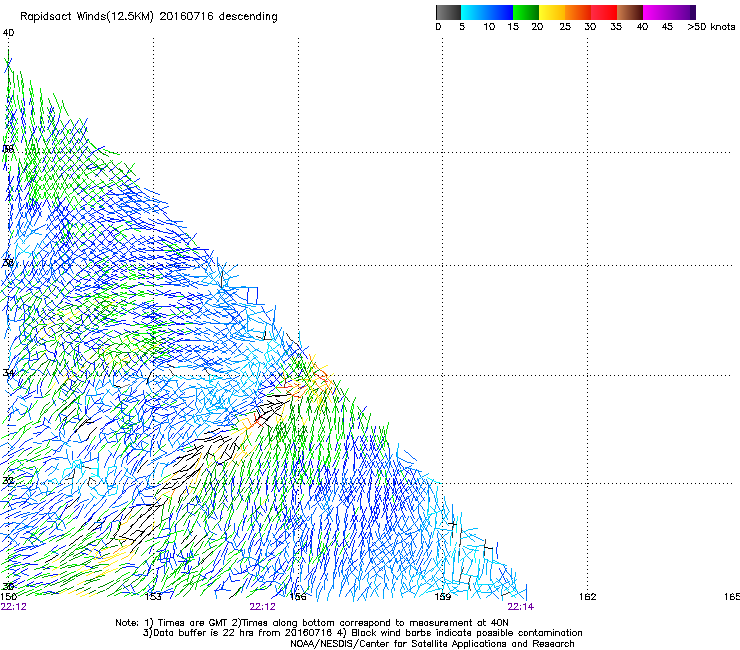The image size is (740, 650).
Task: Click the "Data buffer is 22 hrs" note
Action: (x=204, y=633)
